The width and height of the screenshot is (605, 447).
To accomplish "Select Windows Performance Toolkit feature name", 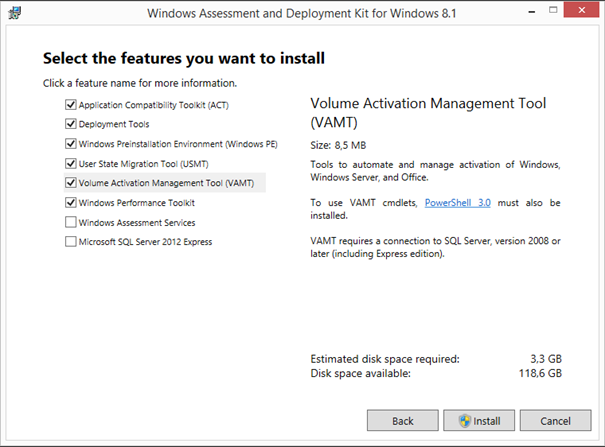I will 137,203.
